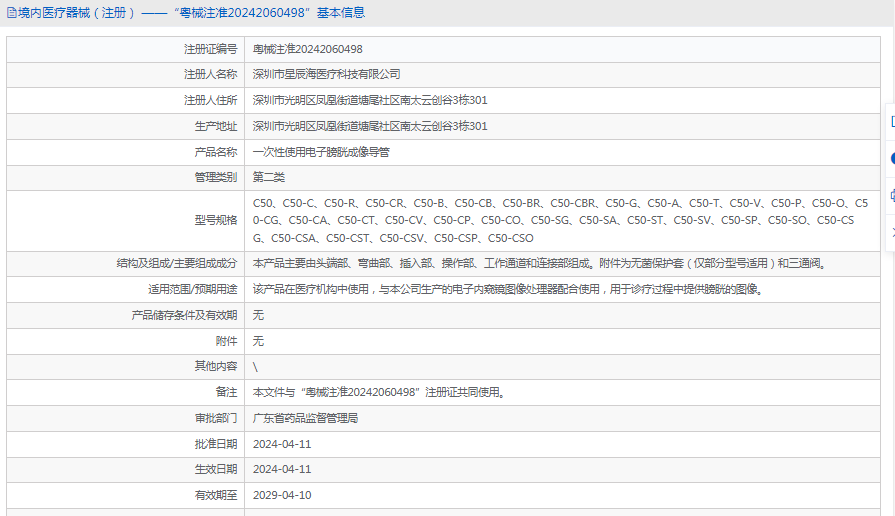Click the label 适用范围/预期用途
The image size is (895, 516).
(x=192, y=289)
